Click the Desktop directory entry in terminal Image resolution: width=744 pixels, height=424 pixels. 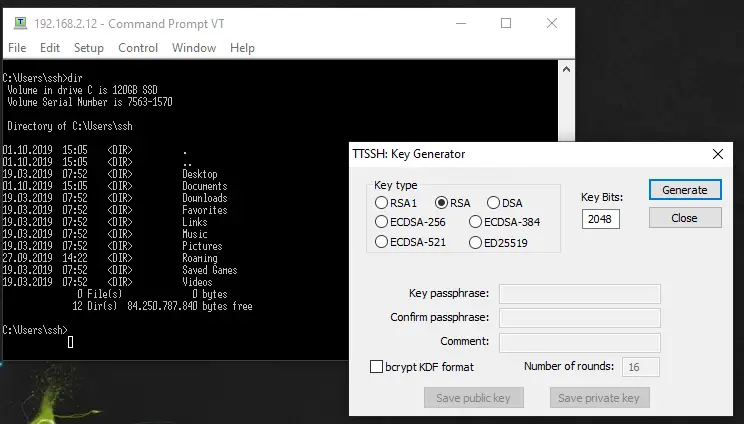tap(200, 174)
